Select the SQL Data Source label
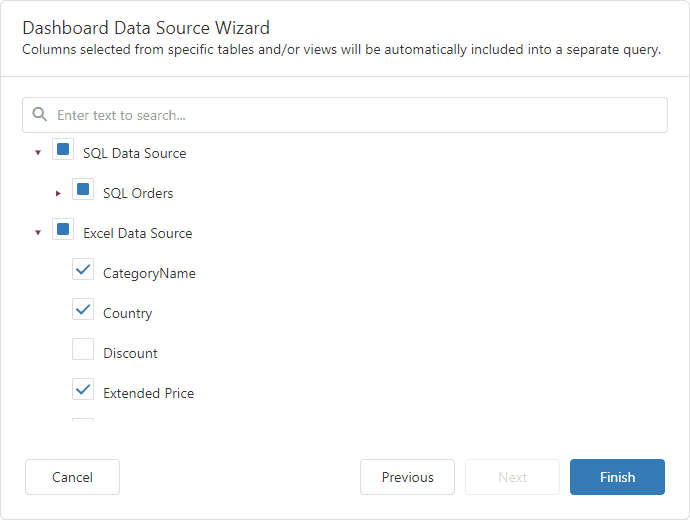690x520 pixels. click(x=134, y=153)
